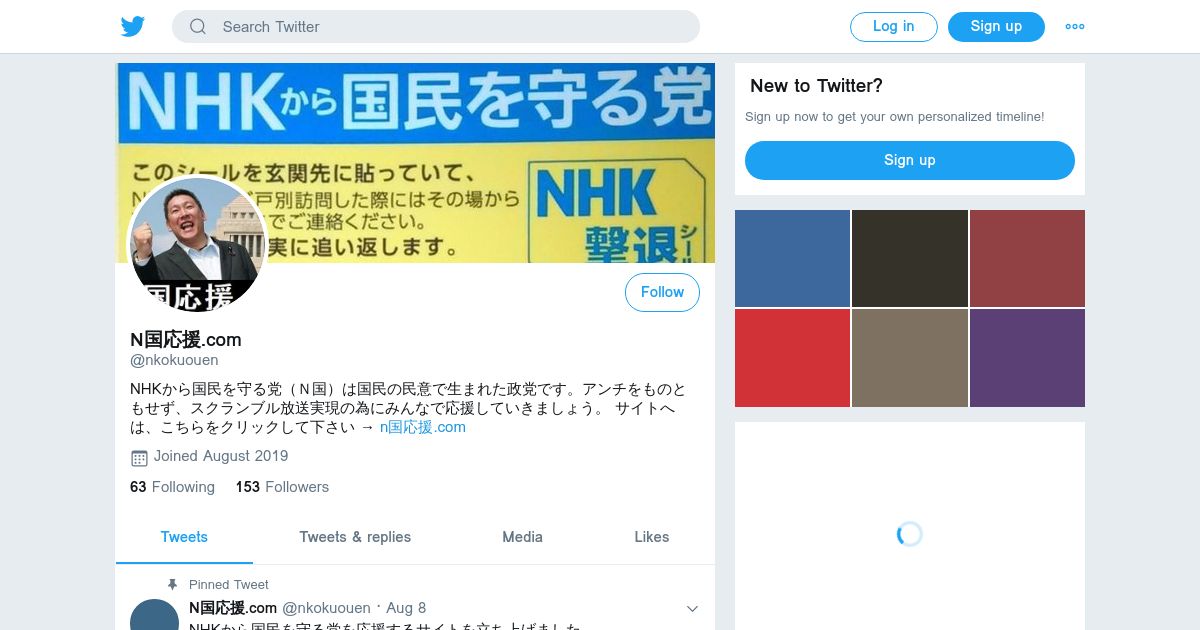This screenshot has width=1200, height=630.
Task: Click the red media tile in sidebar
Action: point(792,358)
